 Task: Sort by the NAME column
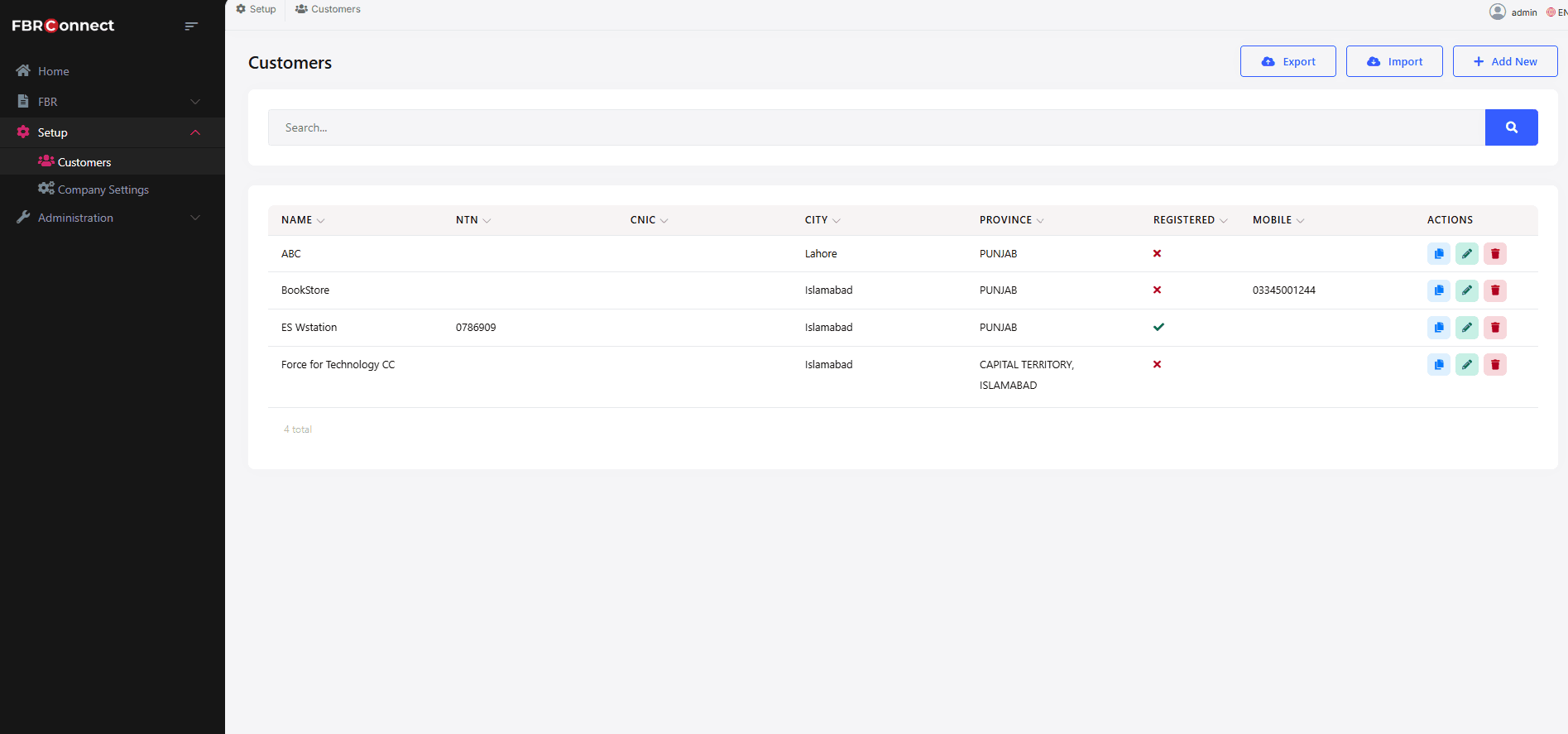[x=303, y=220]
